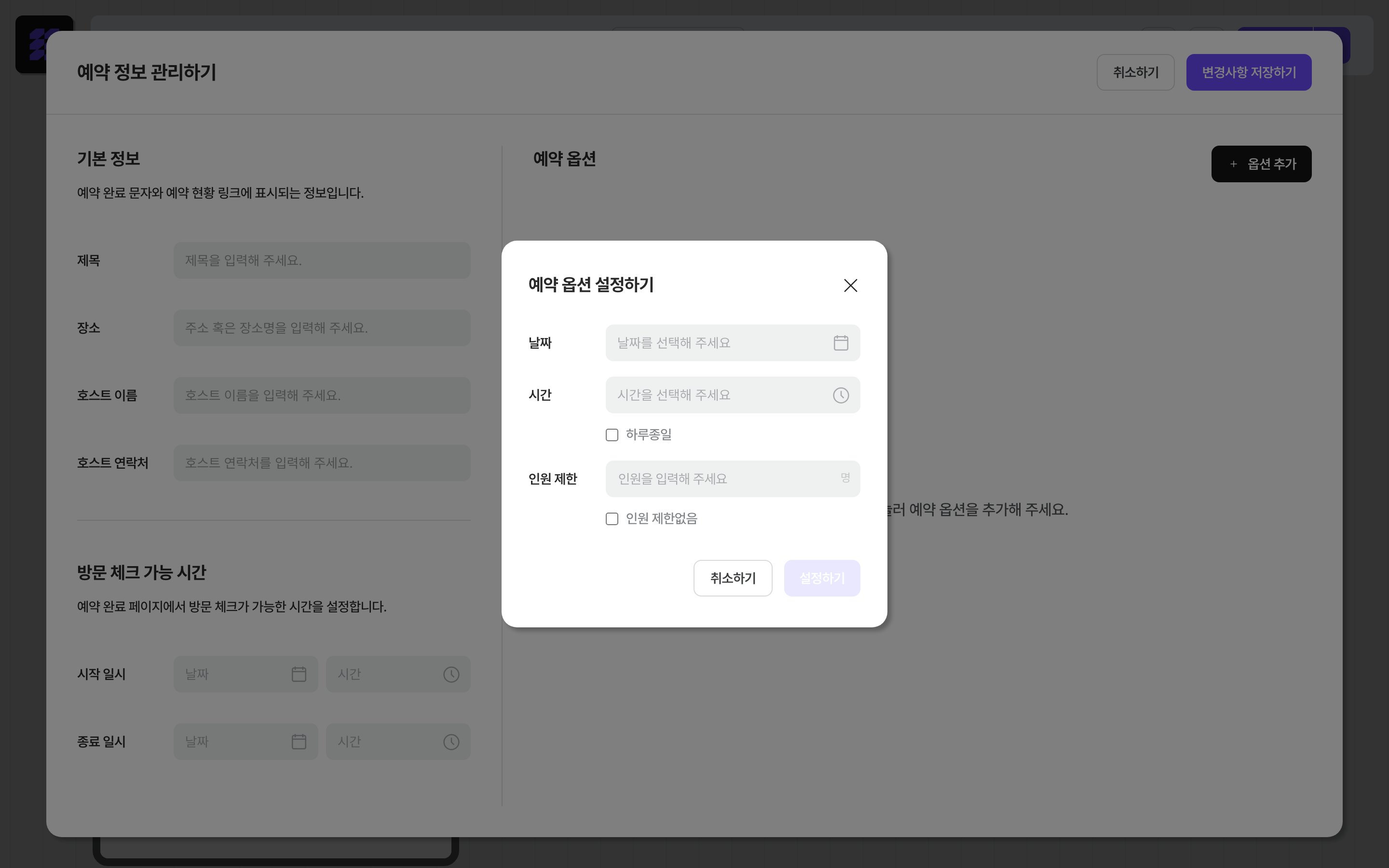Select the 방문 체크 가능 시간 heading

141,572
